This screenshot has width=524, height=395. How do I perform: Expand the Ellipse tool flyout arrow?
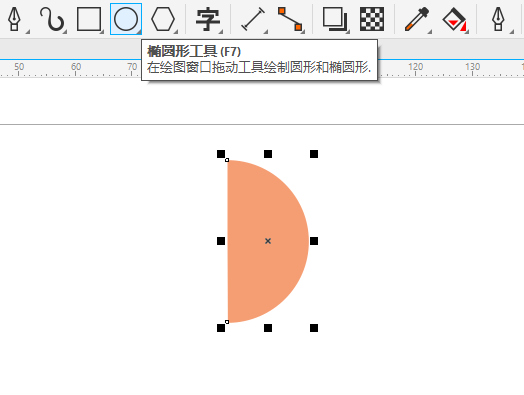[x=138, y=31]
